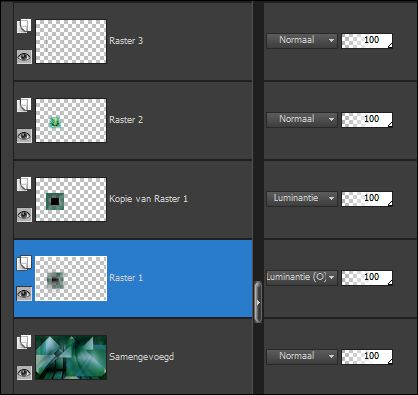Click the Samengevoegd layer thumbnail

point(71,357)
